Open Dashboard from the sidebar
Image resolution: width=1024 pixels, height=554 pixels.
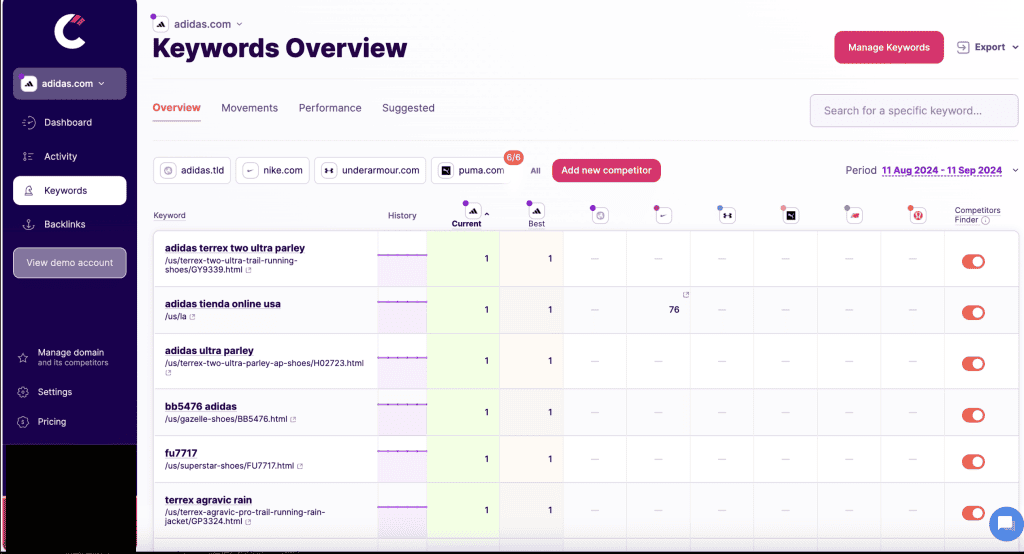click(69, 122)
